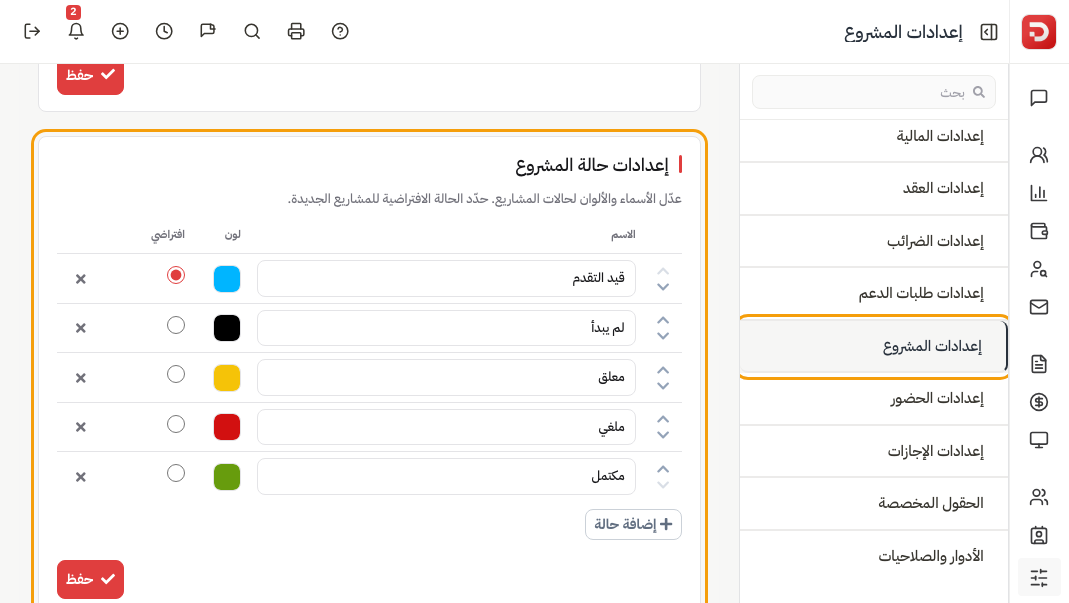Image resolution: width=1069 pixels, height=603 pixels.
Task: Open إعدادات المالية settings menu
Action: (874, 136)
